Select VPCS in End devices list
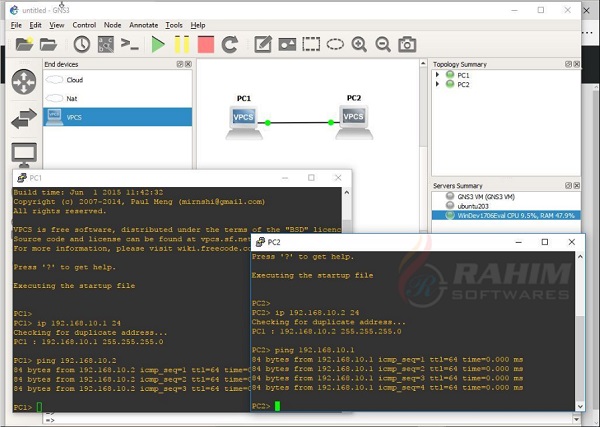Image resolution: width=600 pixels, height=427 pixels. pyautogui.click(x=117, y=117)
